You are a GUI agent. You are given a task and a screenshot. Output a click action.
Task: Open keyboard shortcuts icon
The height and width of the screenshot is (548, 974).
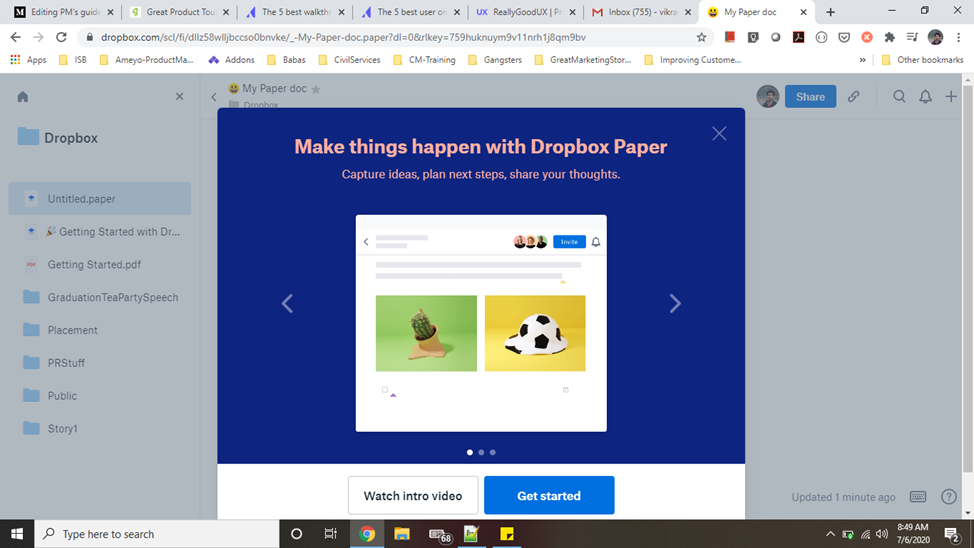(x=918, y=497)
